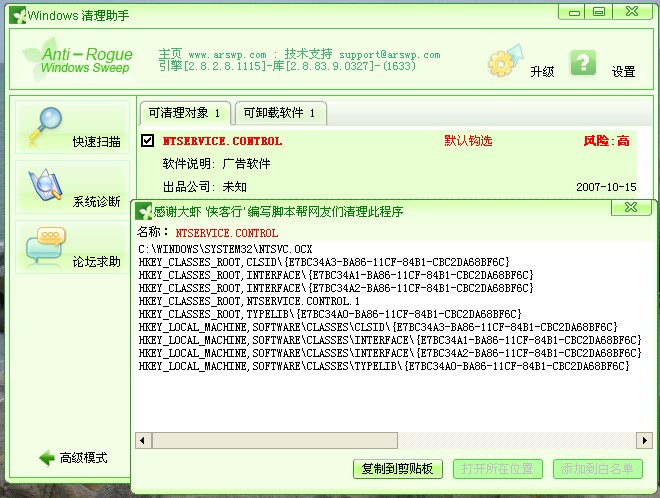The height and width of the screenshot is (498, 660).
Task: Uncheck the NTSERVICE.CONTROL checkbox
Action: point(147,140)
